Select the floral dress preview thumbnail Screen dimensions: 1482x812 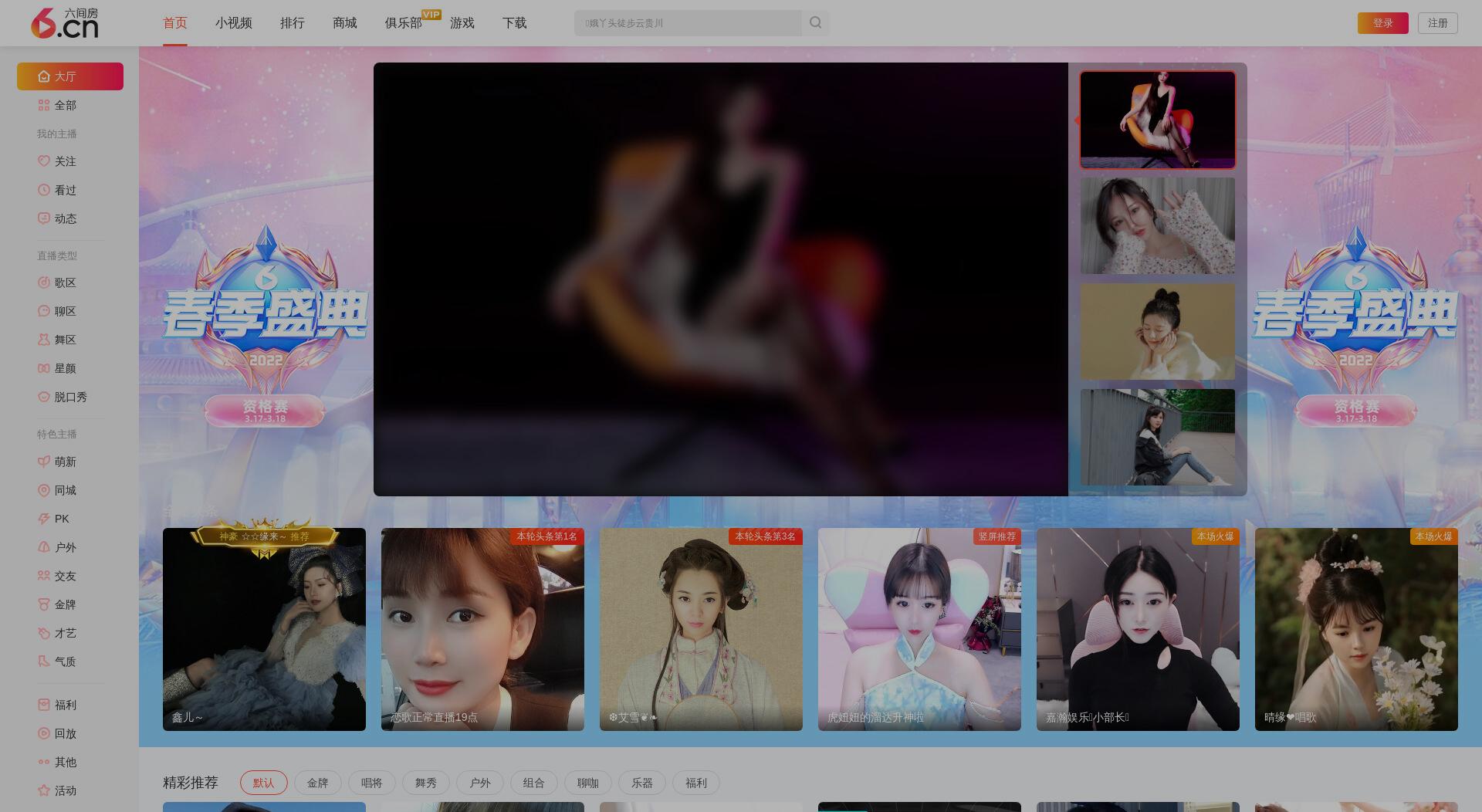1158,225
